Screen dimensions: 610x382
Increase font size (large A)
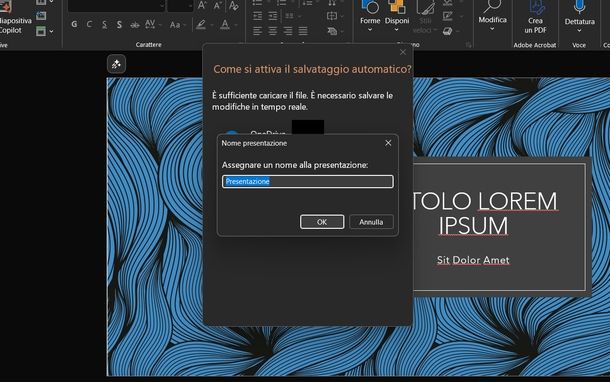pos(202,5)
